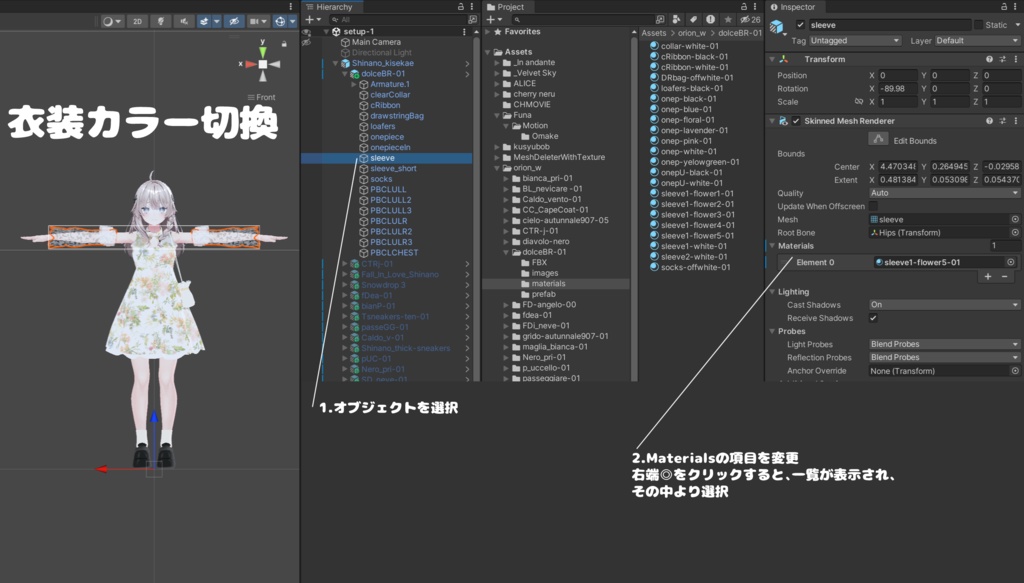This screenshot has height=583, width=1024.
Task: Open the Layer dropdown (Default)
Action: (x=977, y=40)
